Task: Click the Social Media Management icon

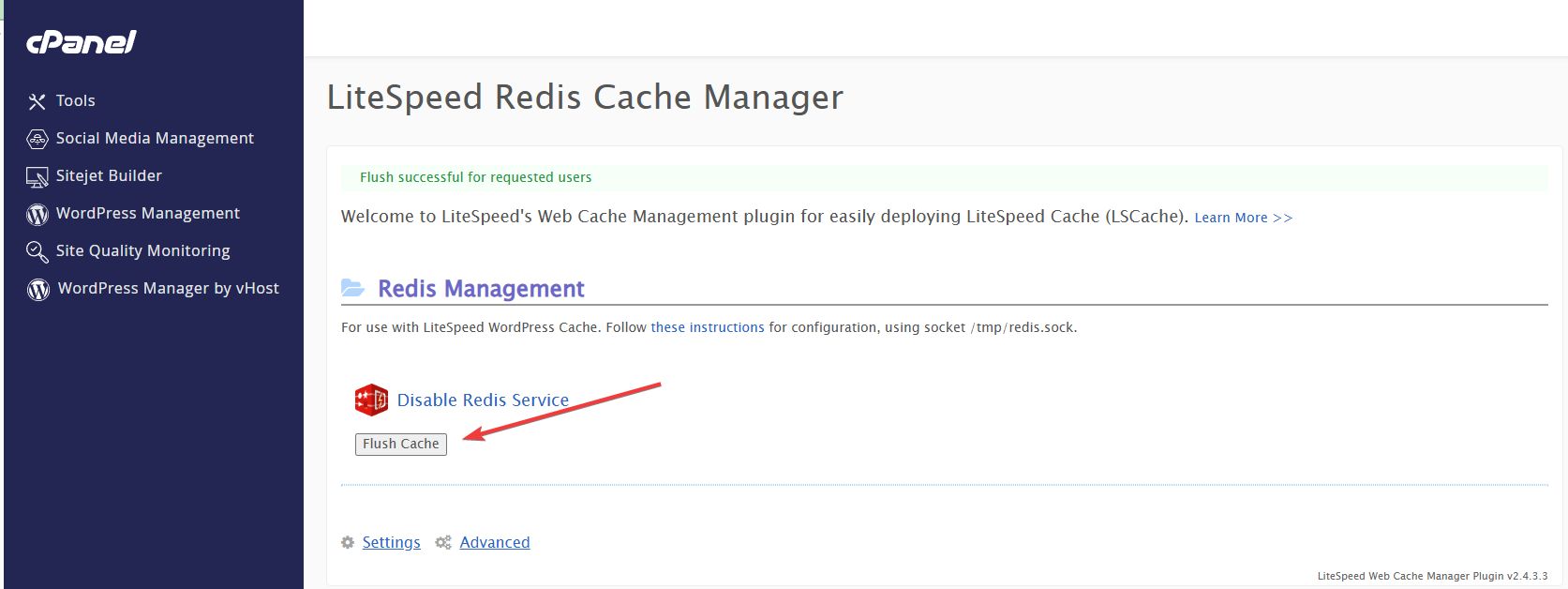Action: 37,139
